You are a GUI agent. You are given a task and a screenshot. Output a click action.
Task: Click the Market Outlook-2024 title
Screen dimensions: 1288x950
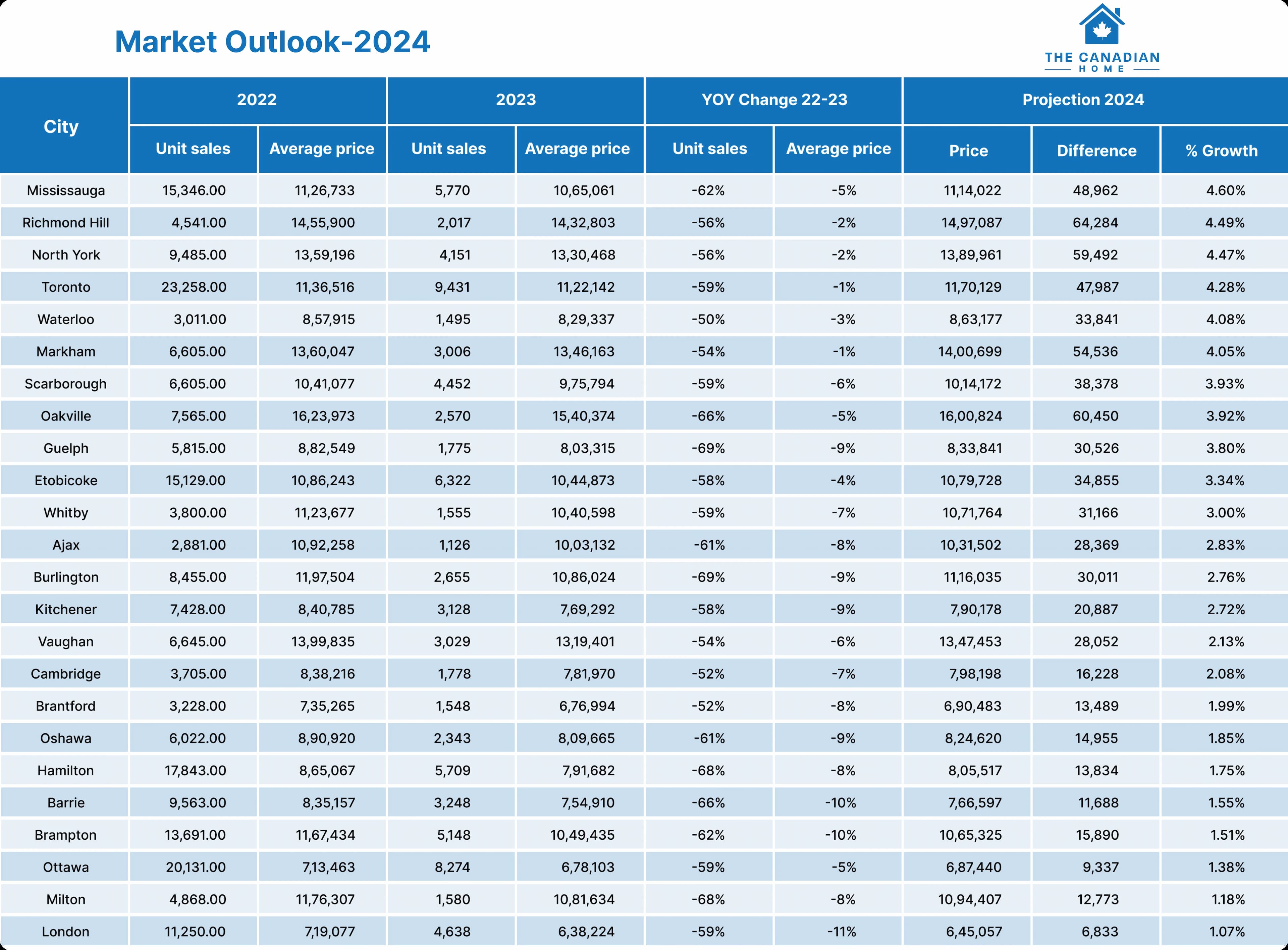pyautogui.click(x=272, y=42)
